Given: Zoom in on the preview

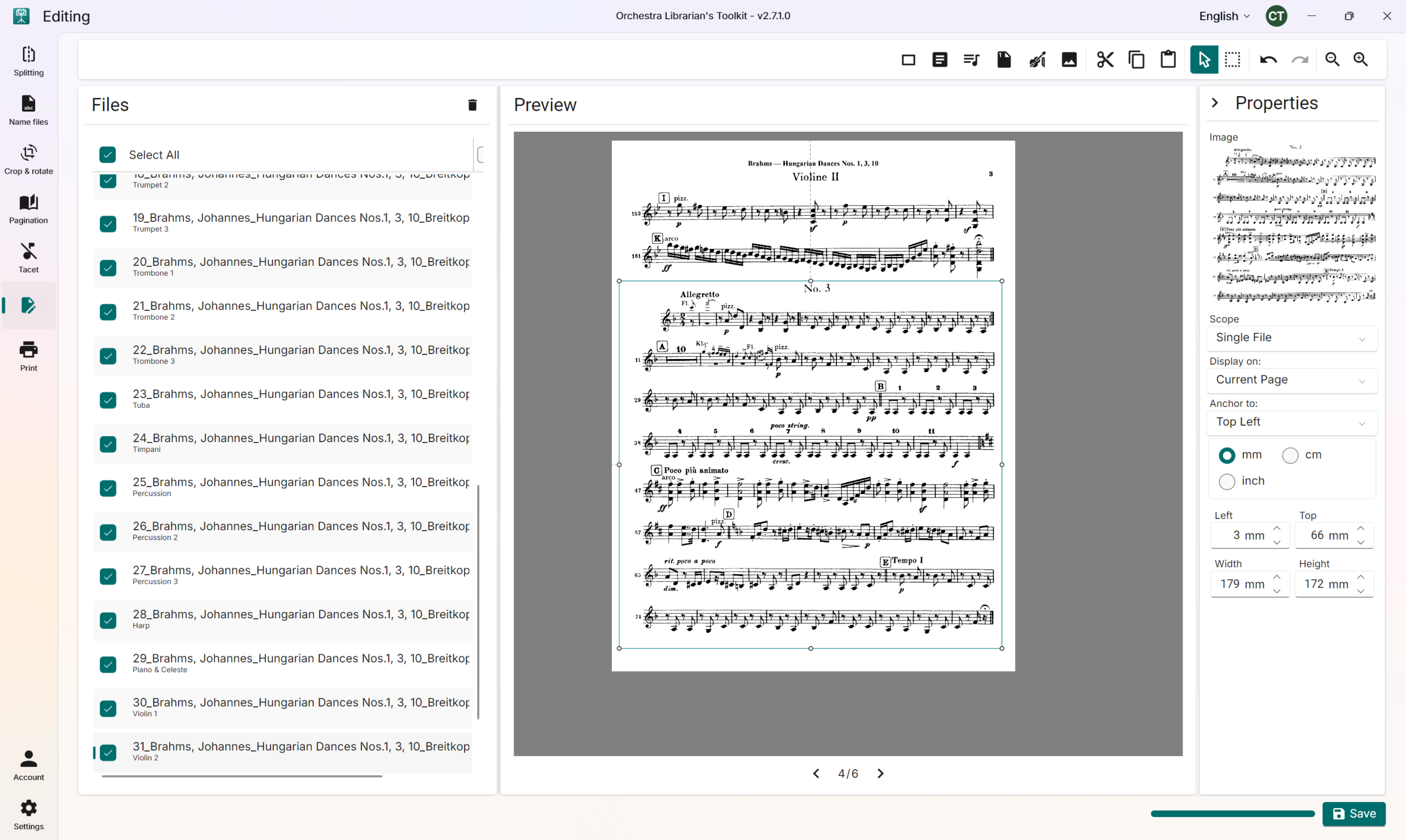Looking at the screenshot, I should (1361, 60).
